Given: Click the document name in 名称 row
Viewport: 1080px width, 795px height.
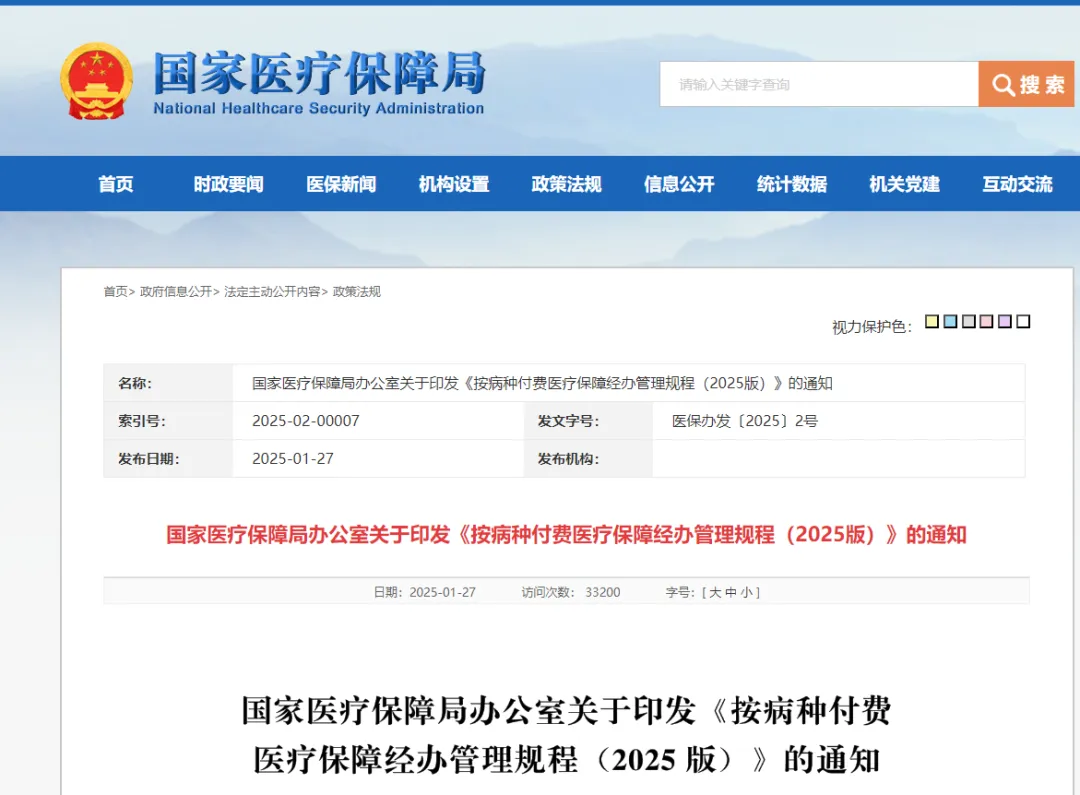Looking at the screenshot, I should pyautogui.click(x=542, y=383).
